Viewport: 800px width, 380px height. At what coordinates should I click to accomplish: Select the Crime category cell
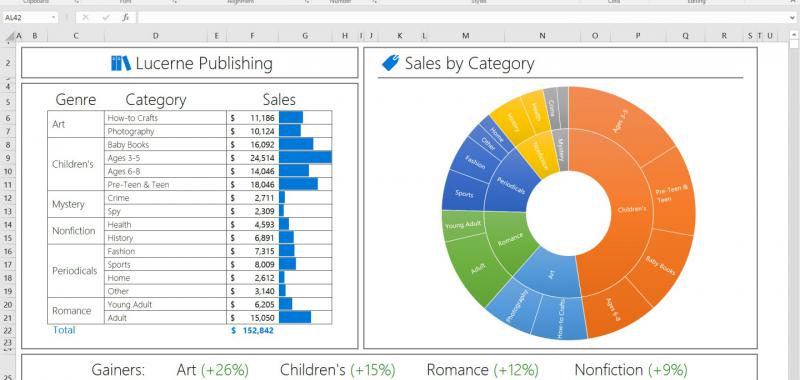165,198
